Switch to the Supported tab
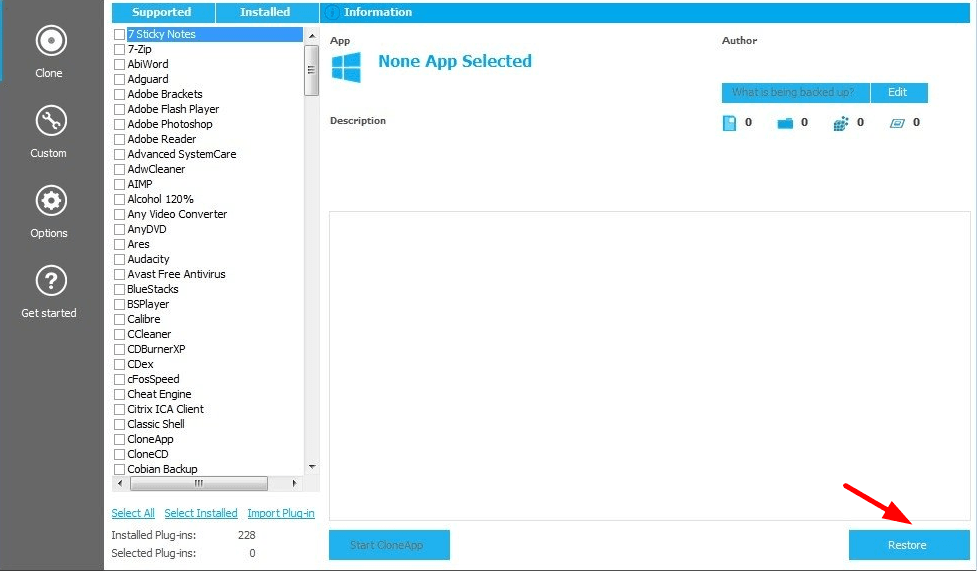This screenshot has width=977, height=571. pyautogui.click(x=163, y=12)
